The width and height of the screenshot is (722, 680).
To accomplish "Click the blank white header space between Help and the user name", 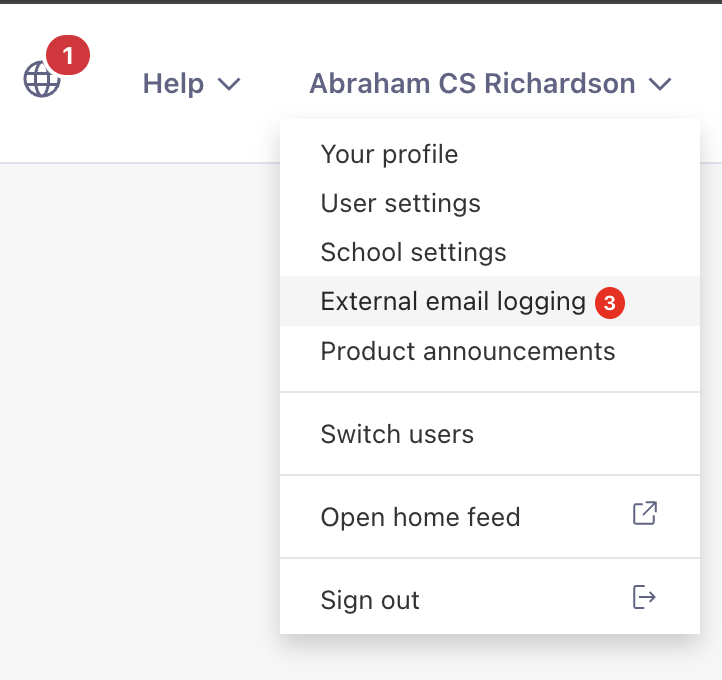I will point(275,84).
